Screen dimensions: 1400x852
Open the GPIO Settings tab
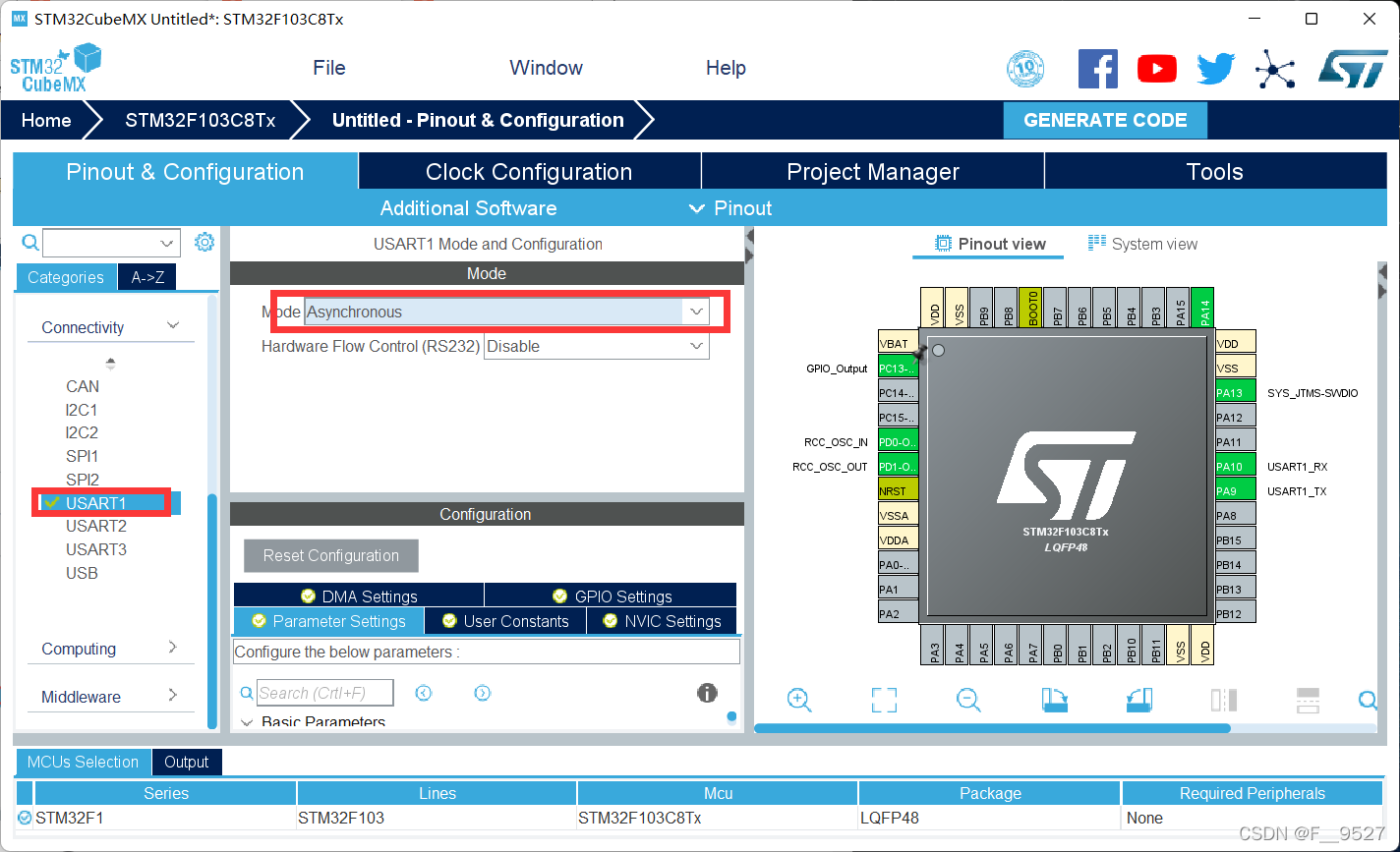tap(611, 596)
